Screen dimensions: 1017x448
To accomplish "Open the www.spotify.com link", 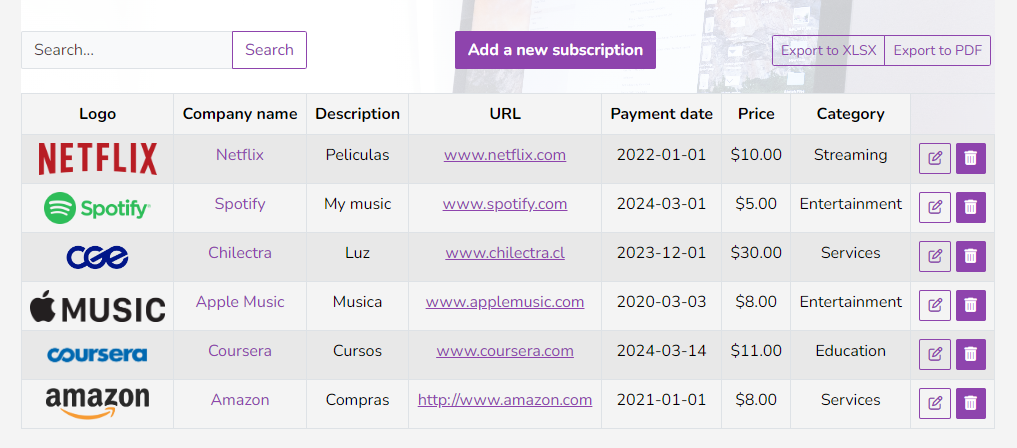I will (505, 204).
